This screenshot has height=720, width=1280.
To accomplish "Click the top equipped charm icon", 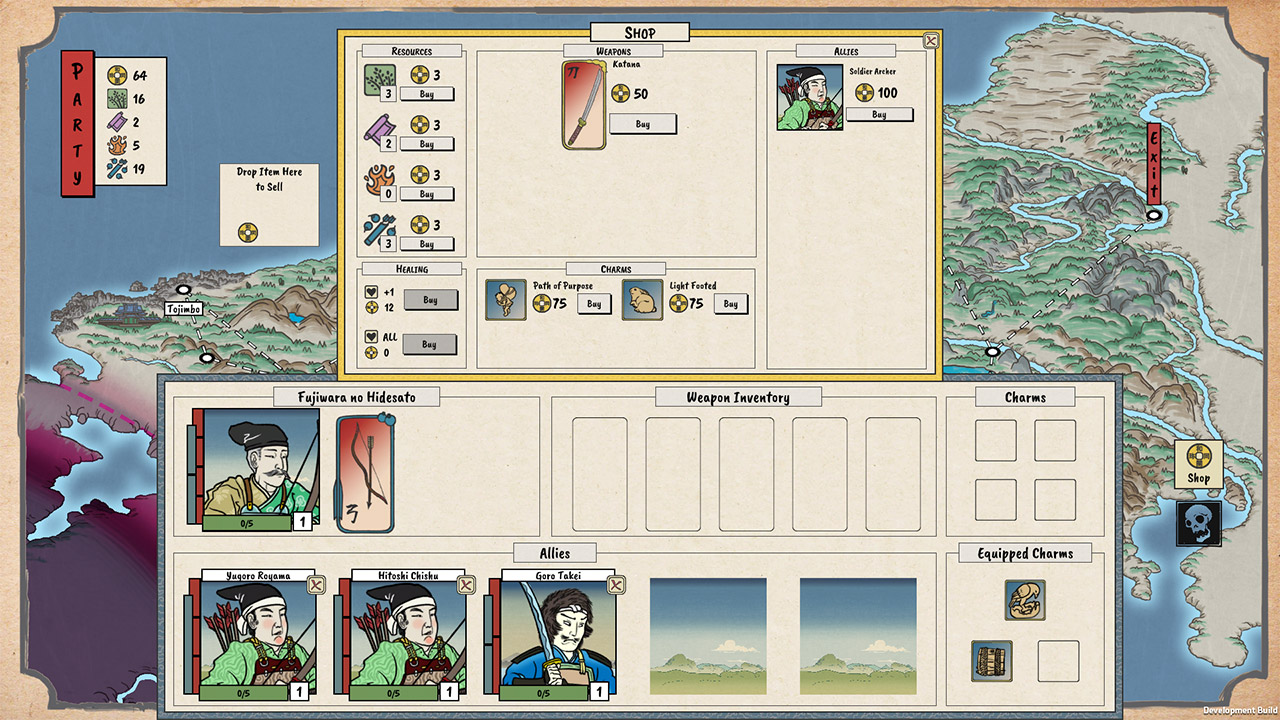I will 1025,600.
